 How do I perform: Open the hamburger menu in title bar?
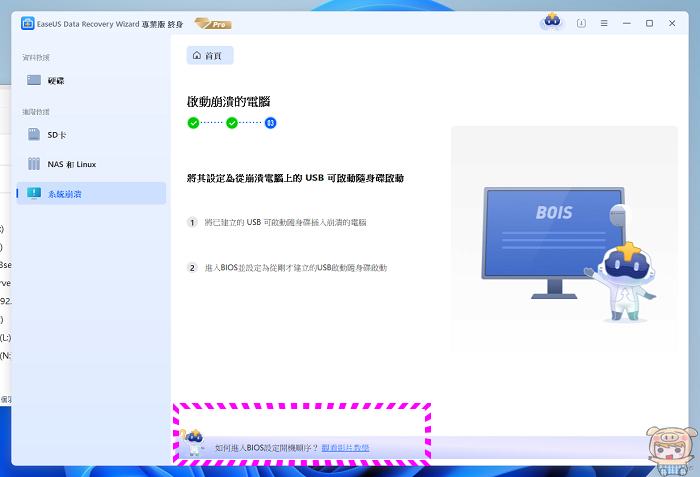604,23
